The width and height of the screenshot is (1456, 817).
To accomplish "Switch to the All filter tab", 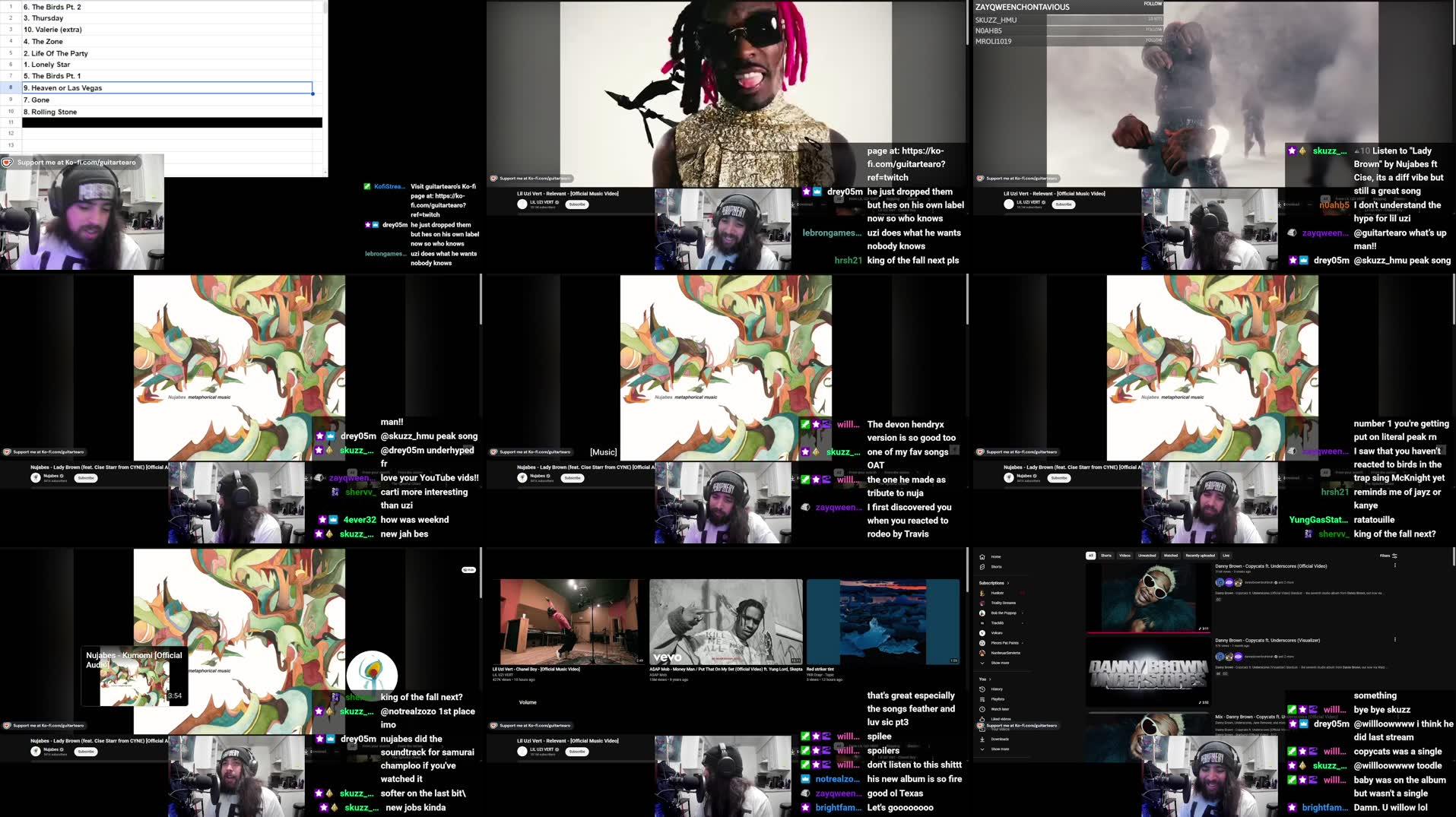I will coord(1092,556).
